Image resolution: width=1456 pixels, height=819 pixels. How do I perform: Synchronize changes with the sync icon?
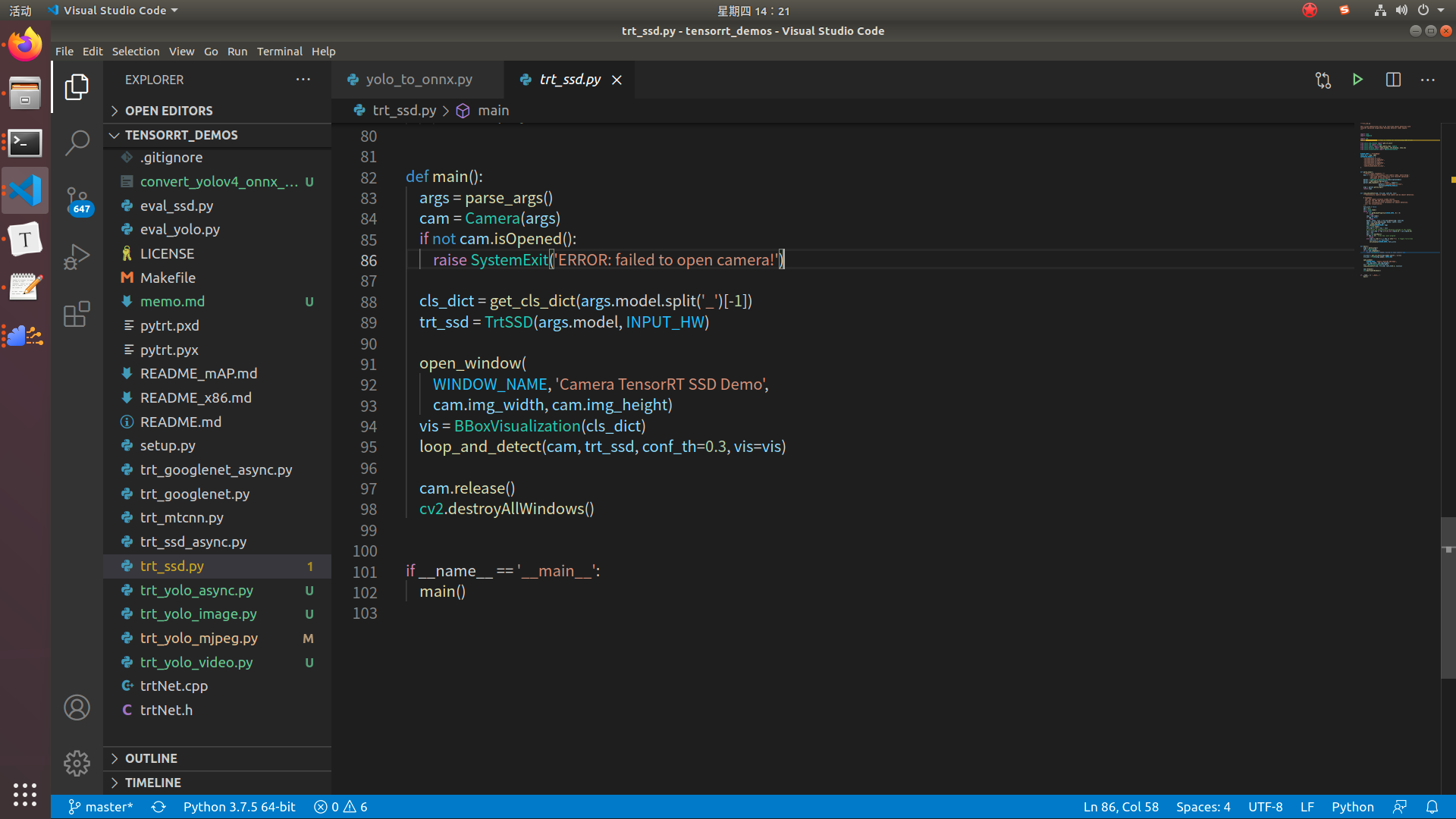tap(158, 806)
